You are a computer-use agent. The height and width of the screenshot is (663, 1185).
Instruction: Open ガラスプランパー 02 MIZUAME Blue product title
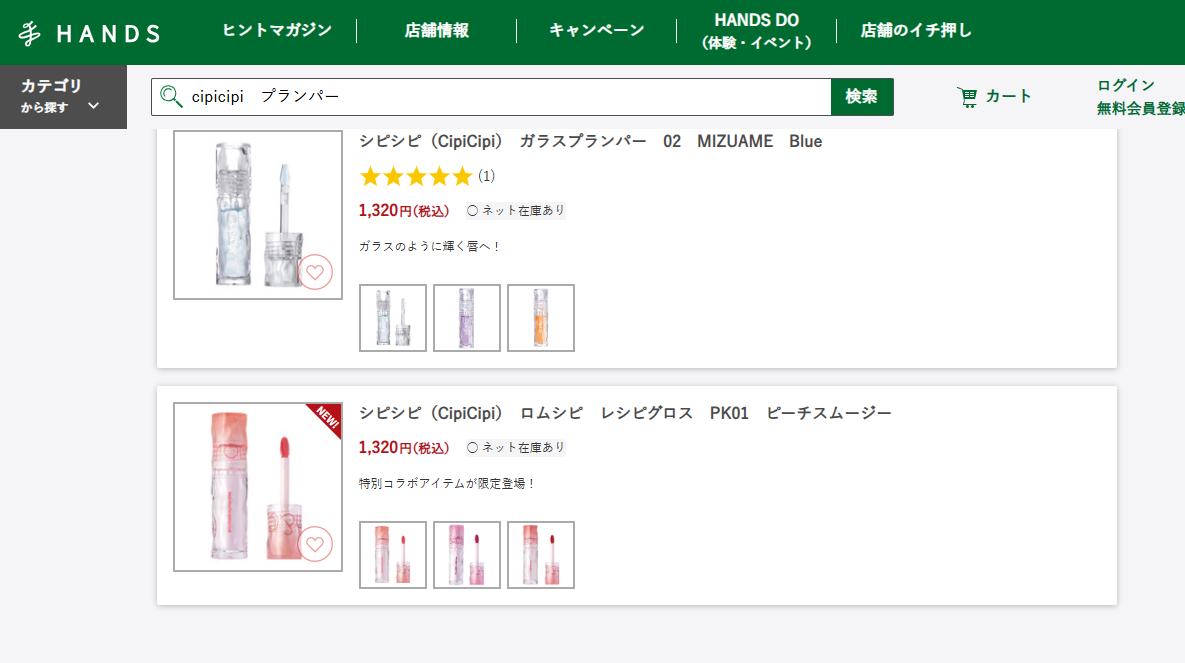(x=590, y=141)
